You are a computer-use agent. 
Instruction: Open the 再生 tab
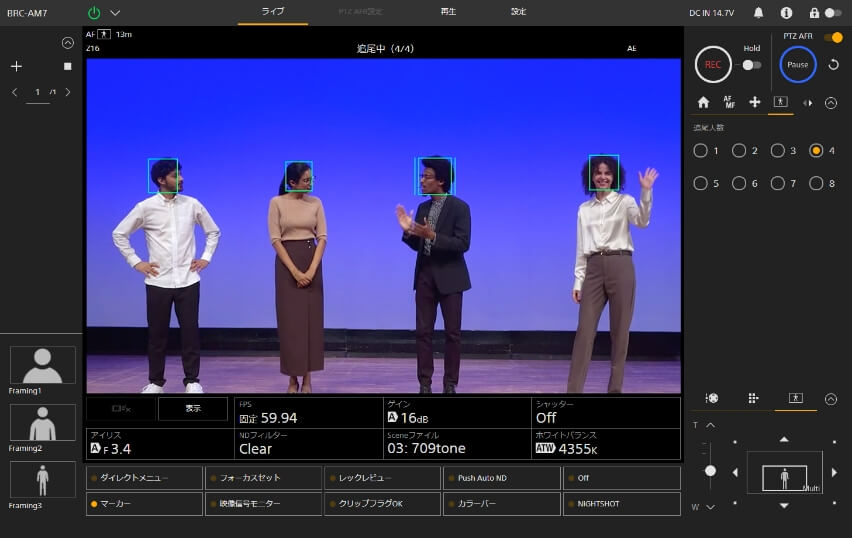tap(448, 12)
